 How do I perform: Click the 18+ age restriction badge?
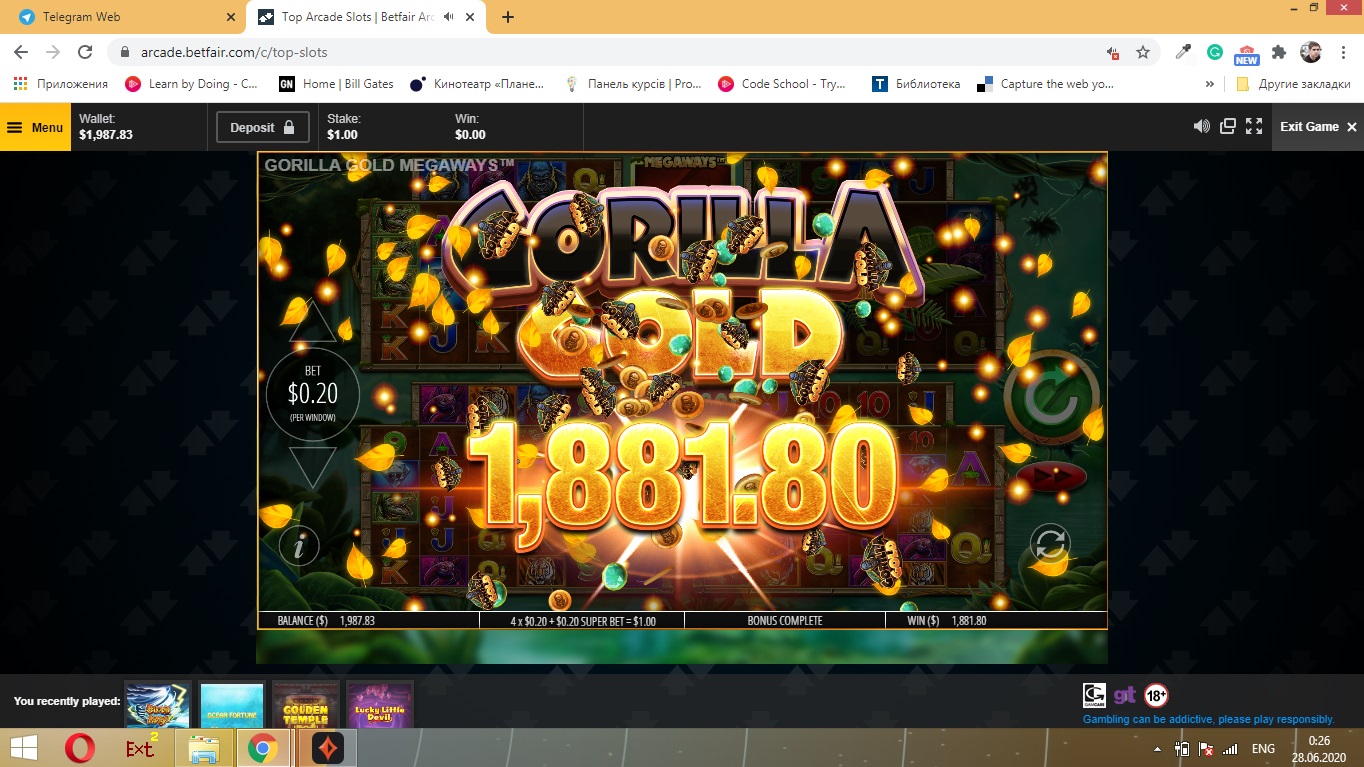tap(1156, 695)
